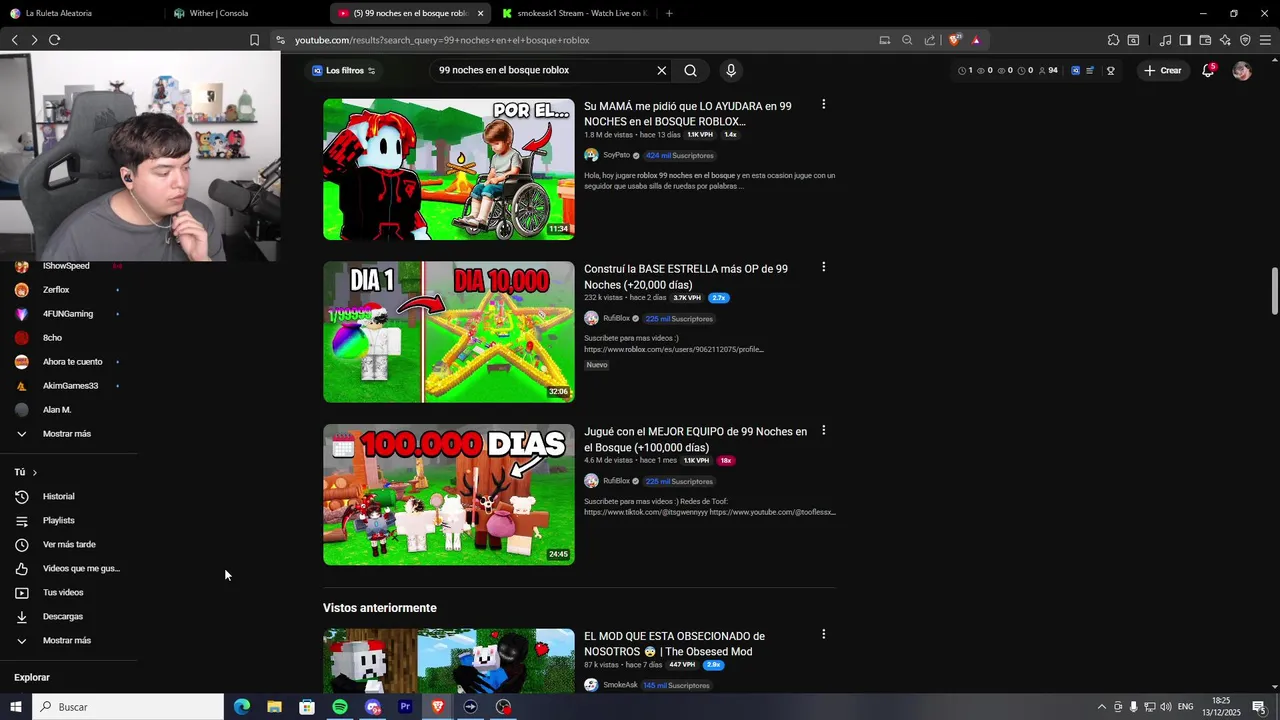1280x720 pixels.
Task: Open AkimGames33 subscription channel
Action: [70, 386]
